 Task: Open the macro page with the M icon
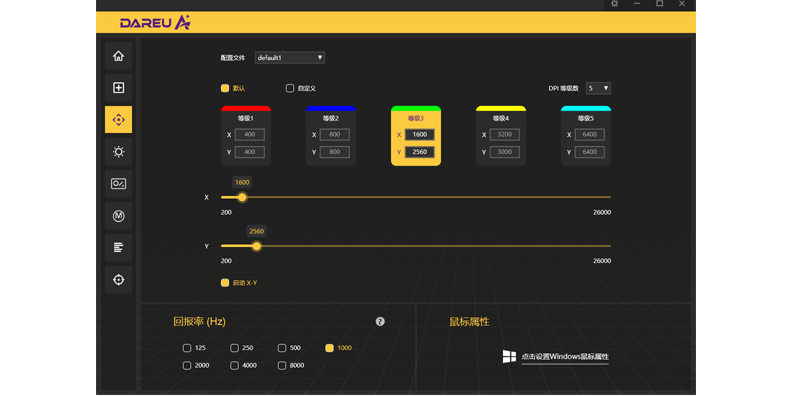118,216
